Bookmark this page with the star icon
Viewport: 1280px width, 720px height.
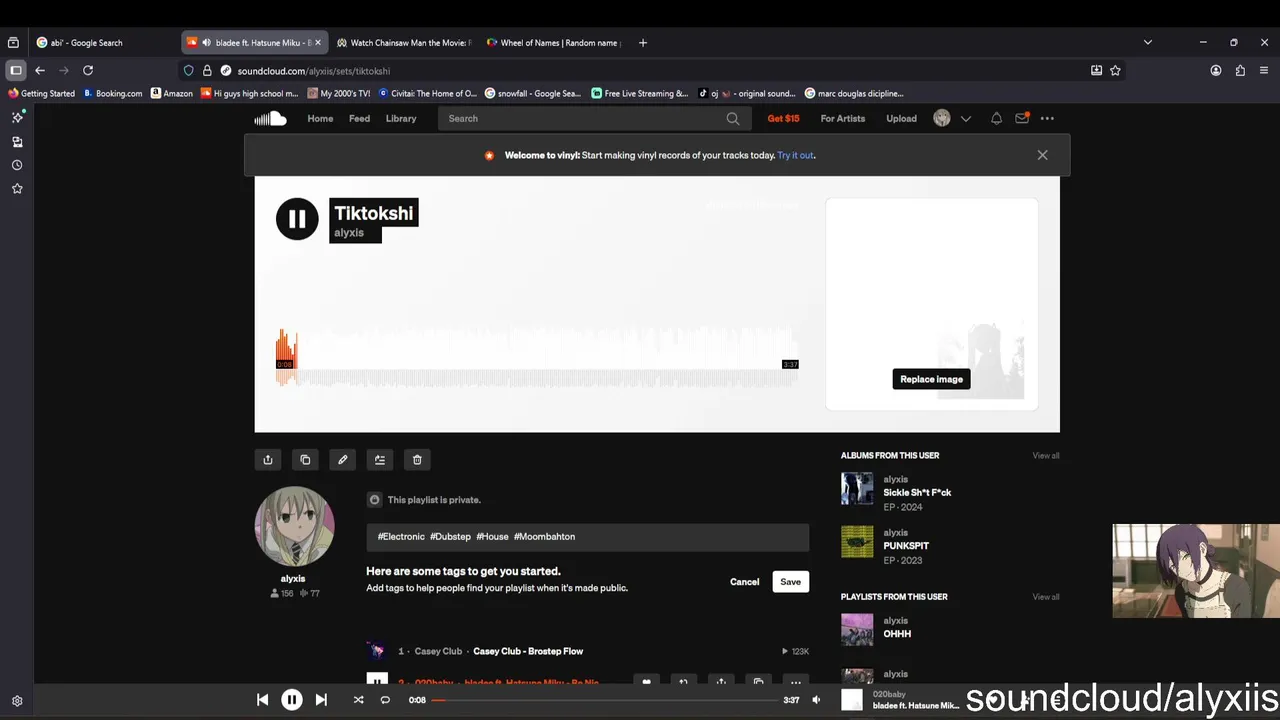click(1115, 71)
